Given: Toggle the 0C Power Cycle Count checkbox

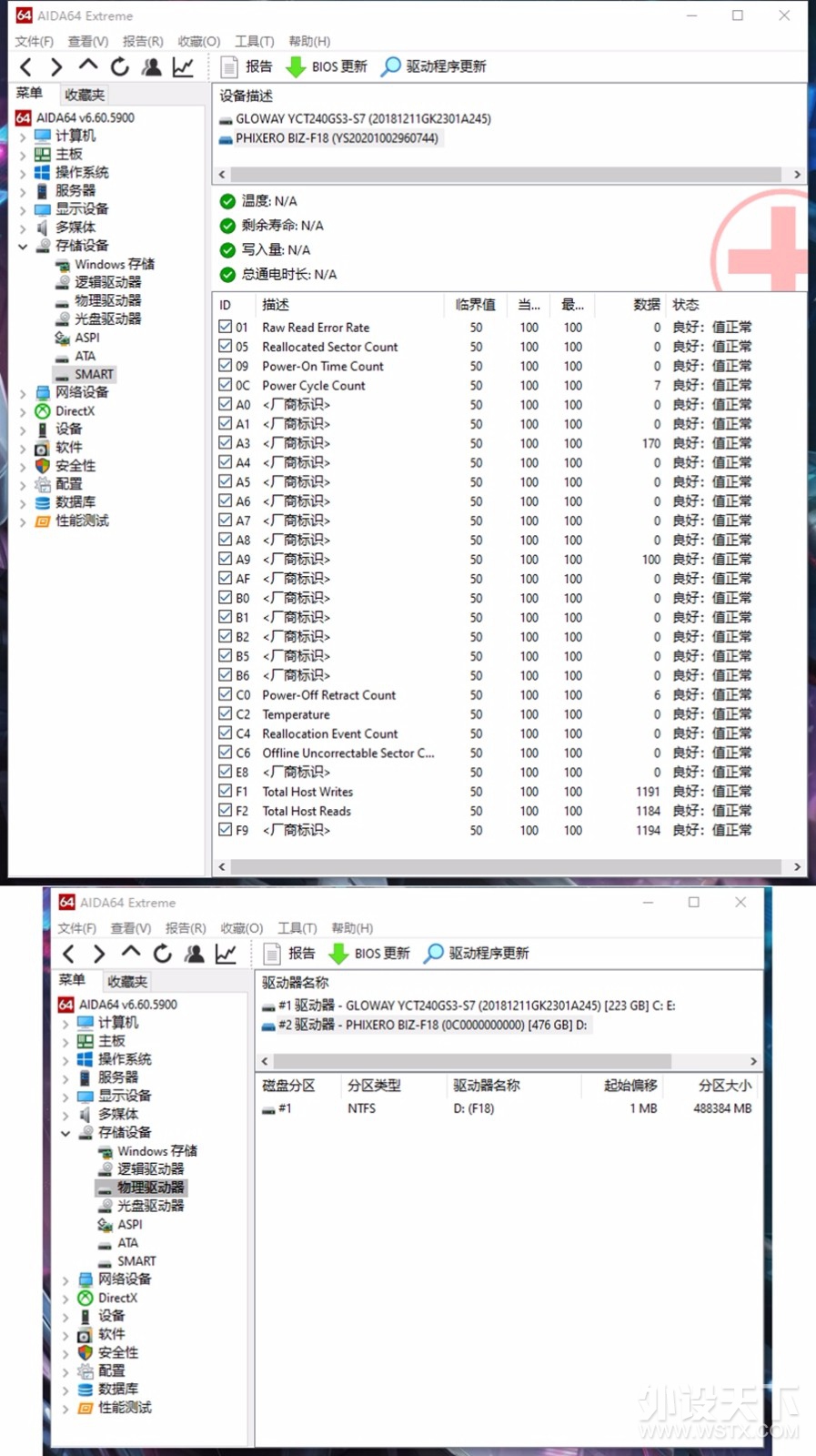Looking at the screenshot, I should pyautogui.click(x=225, y=384).
